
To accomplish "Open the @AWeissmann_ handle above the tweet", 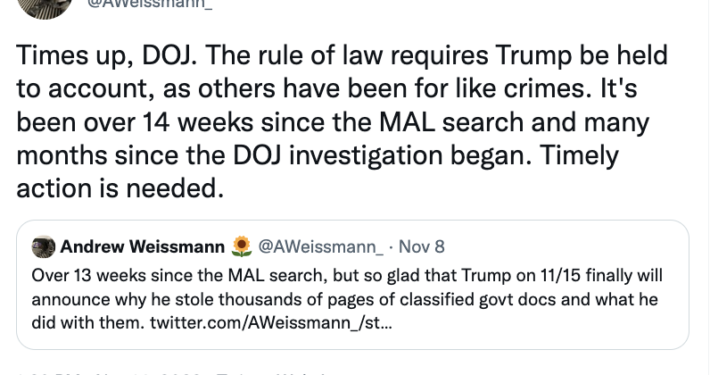I will coord(149,5).
